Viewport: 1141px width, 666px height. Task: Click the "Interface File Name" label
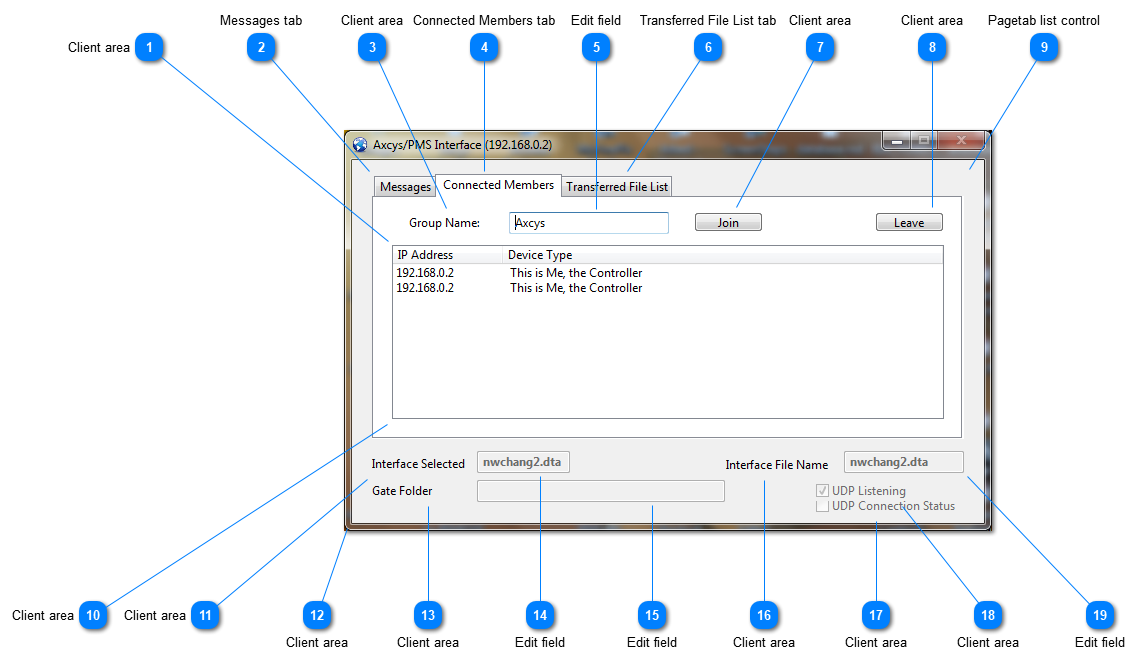[776, 464]
